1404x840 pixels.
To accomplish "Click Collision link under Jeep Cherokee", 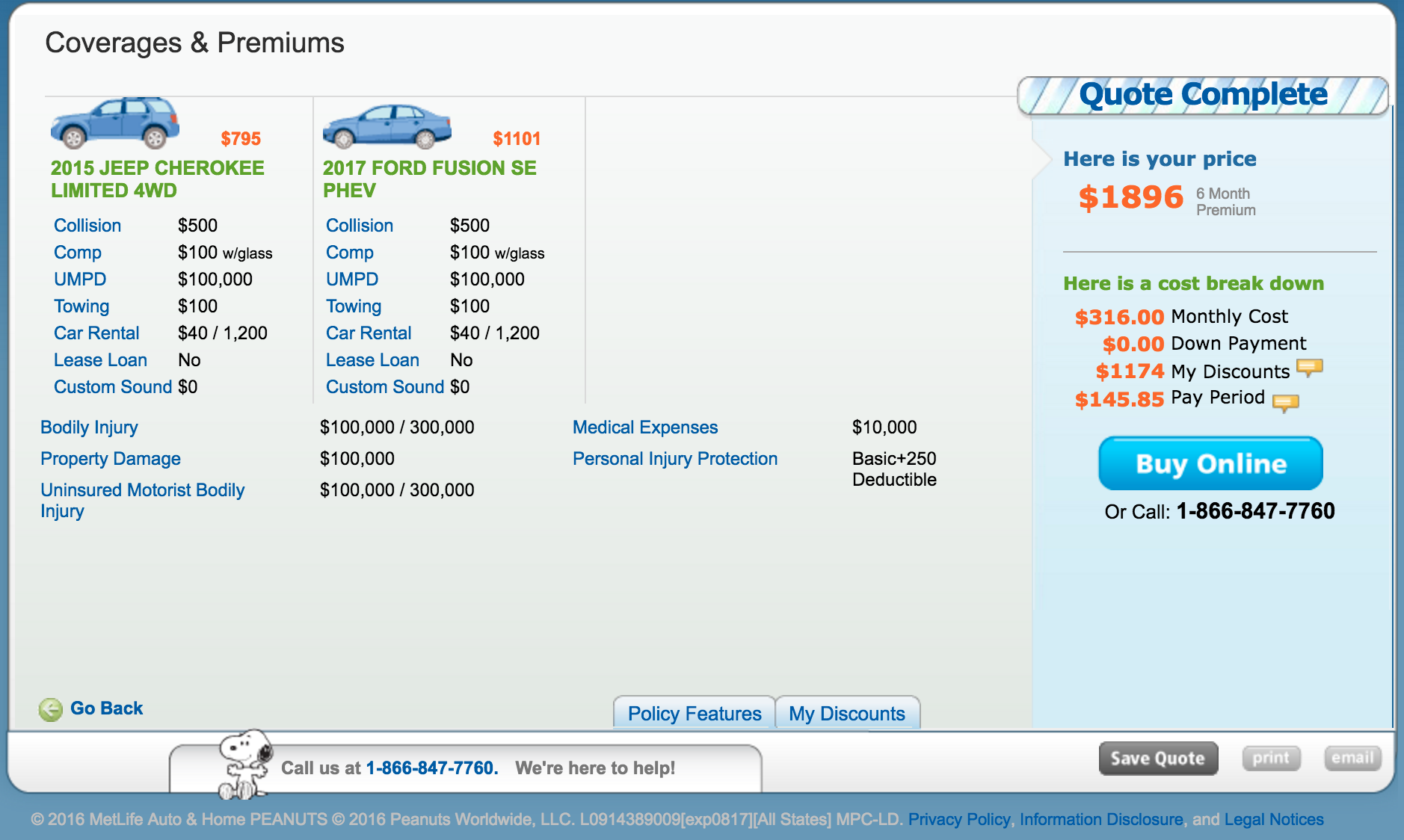I will [87, 226].
